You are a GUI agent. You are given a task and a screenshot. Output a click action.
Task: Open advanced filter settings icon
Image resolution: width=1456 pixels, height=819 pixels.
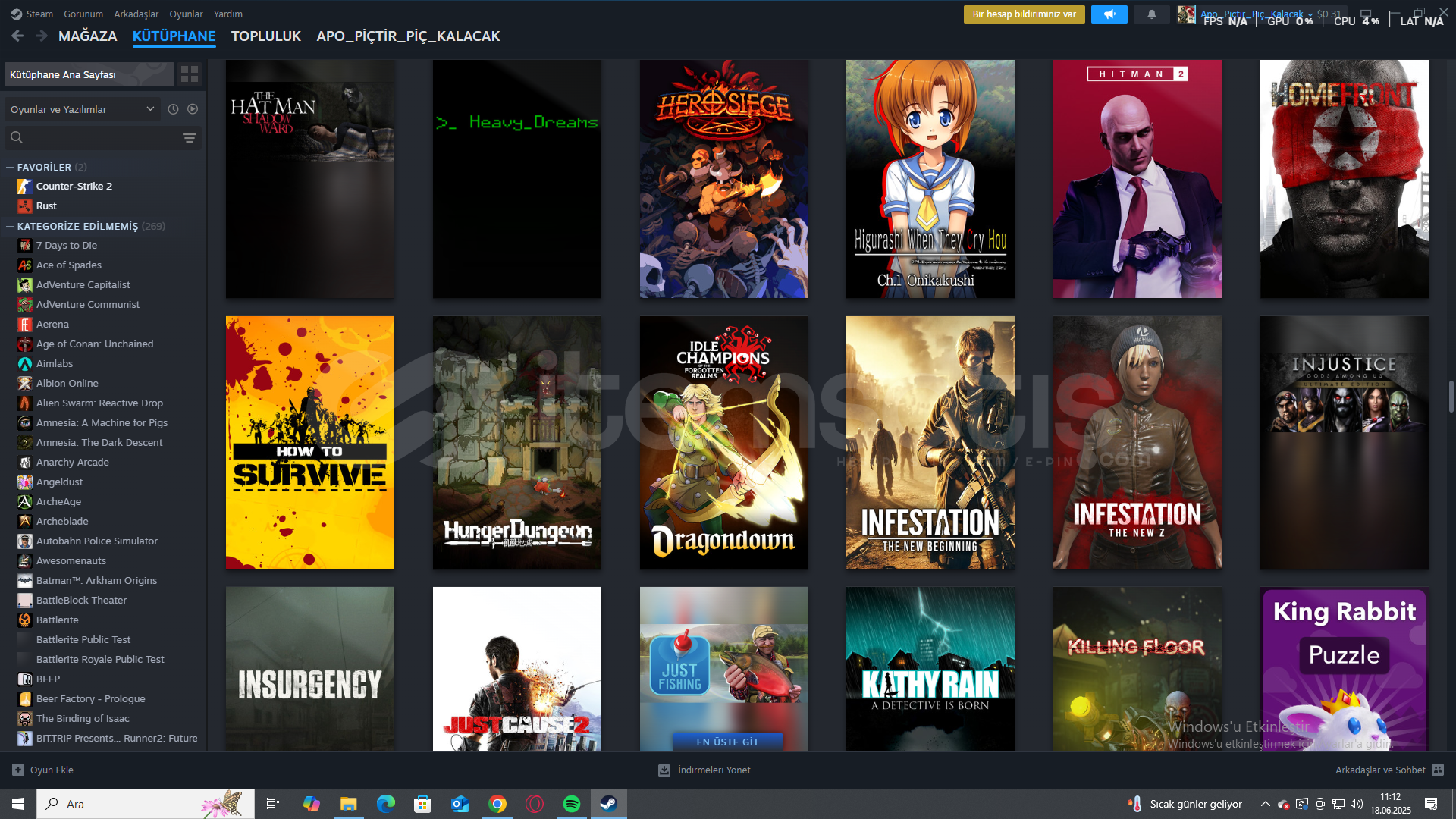tap(189, 137)
